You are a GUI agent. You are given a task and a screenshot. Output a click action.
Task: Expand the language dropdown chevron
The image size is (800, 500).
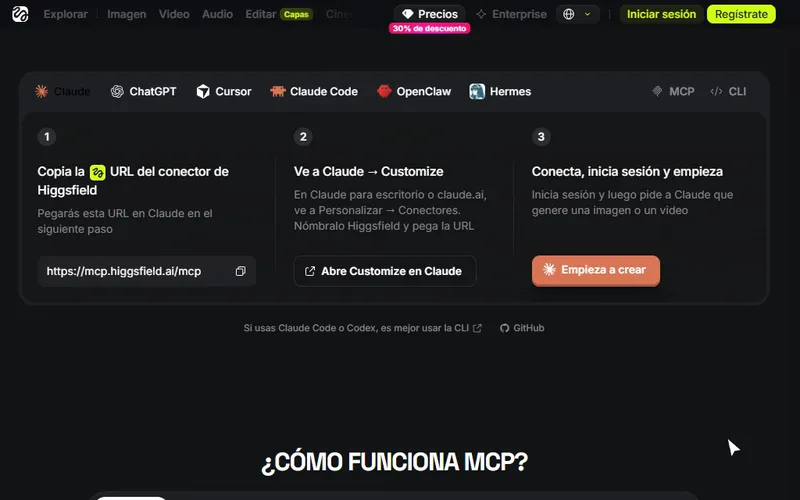587,14
